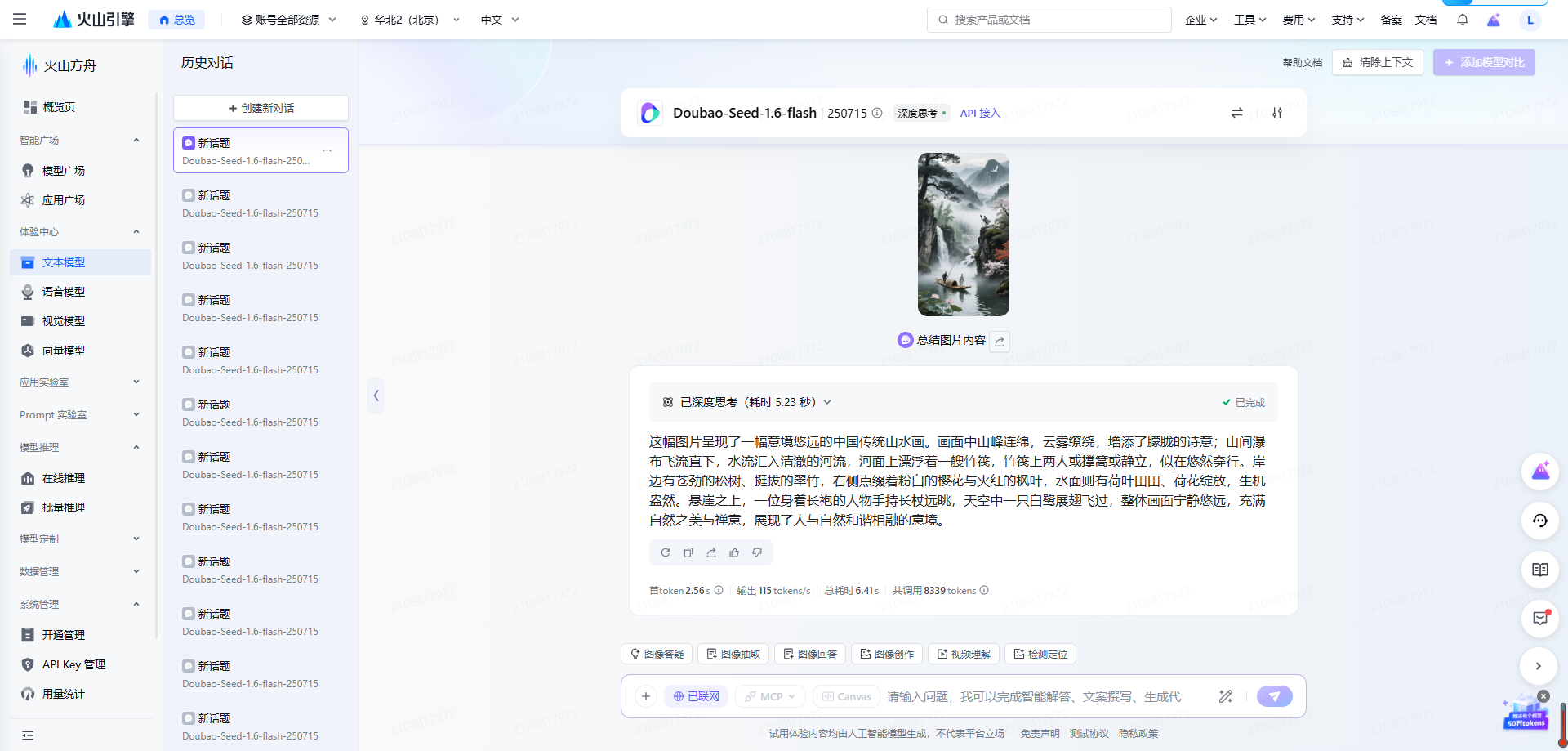Select the 图像答疑 quick prompt
The image size is (1568, 751).
click(x=657, y=654)
